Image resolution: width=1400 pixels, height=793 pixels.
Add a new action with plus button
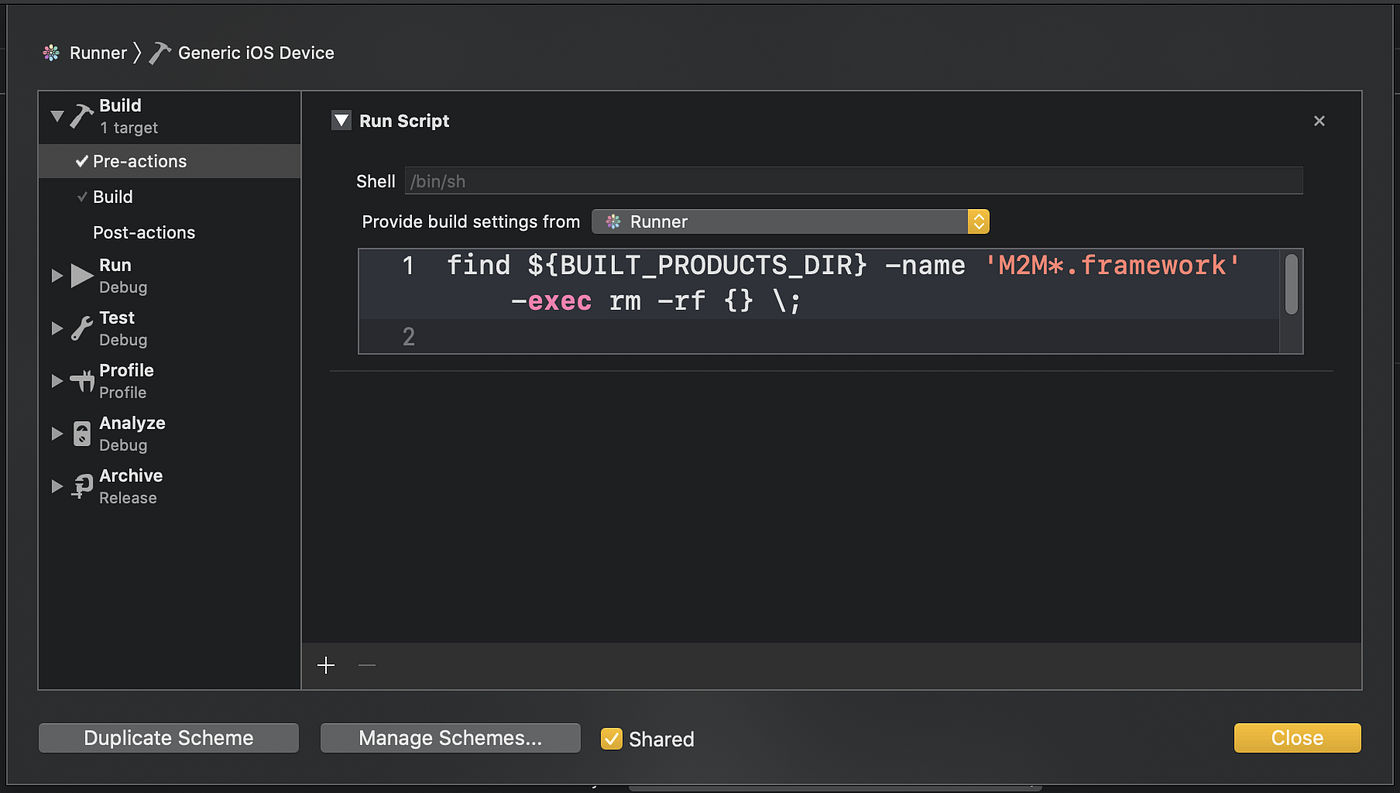(326, 665)
